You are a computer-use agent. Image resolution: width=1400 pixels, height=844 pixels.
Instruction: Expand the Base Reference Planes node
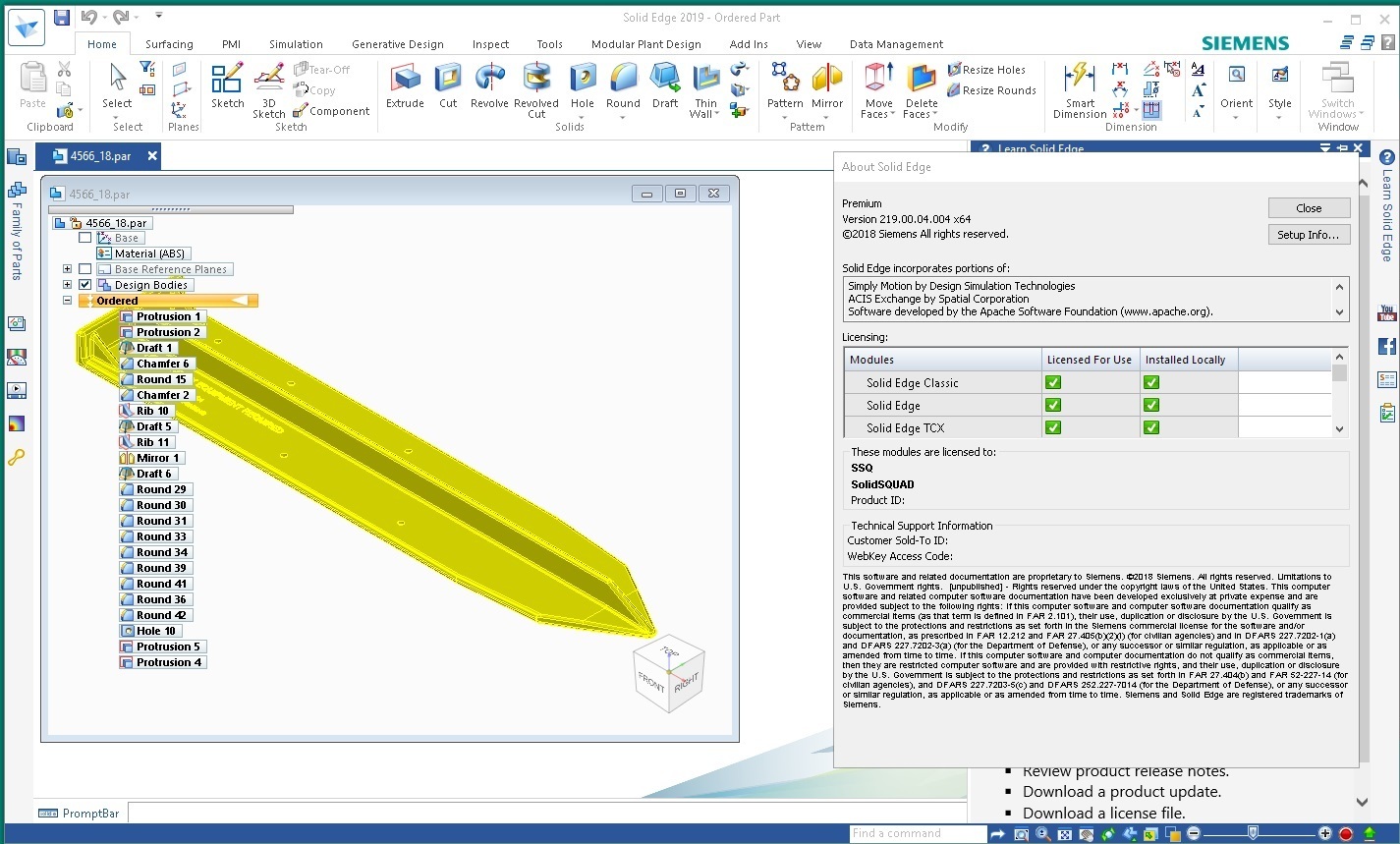click(67, 269)
